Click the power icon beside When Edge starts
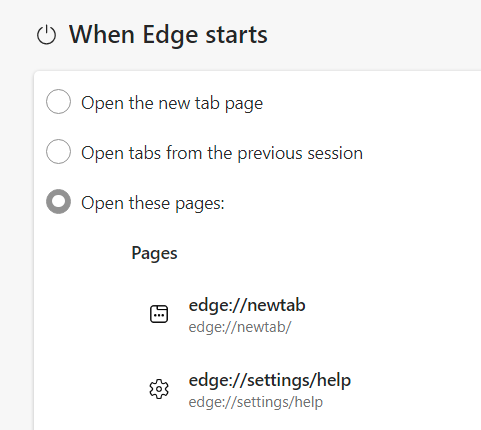This screenshot has height=430, width=481. [x=46, y=35]
